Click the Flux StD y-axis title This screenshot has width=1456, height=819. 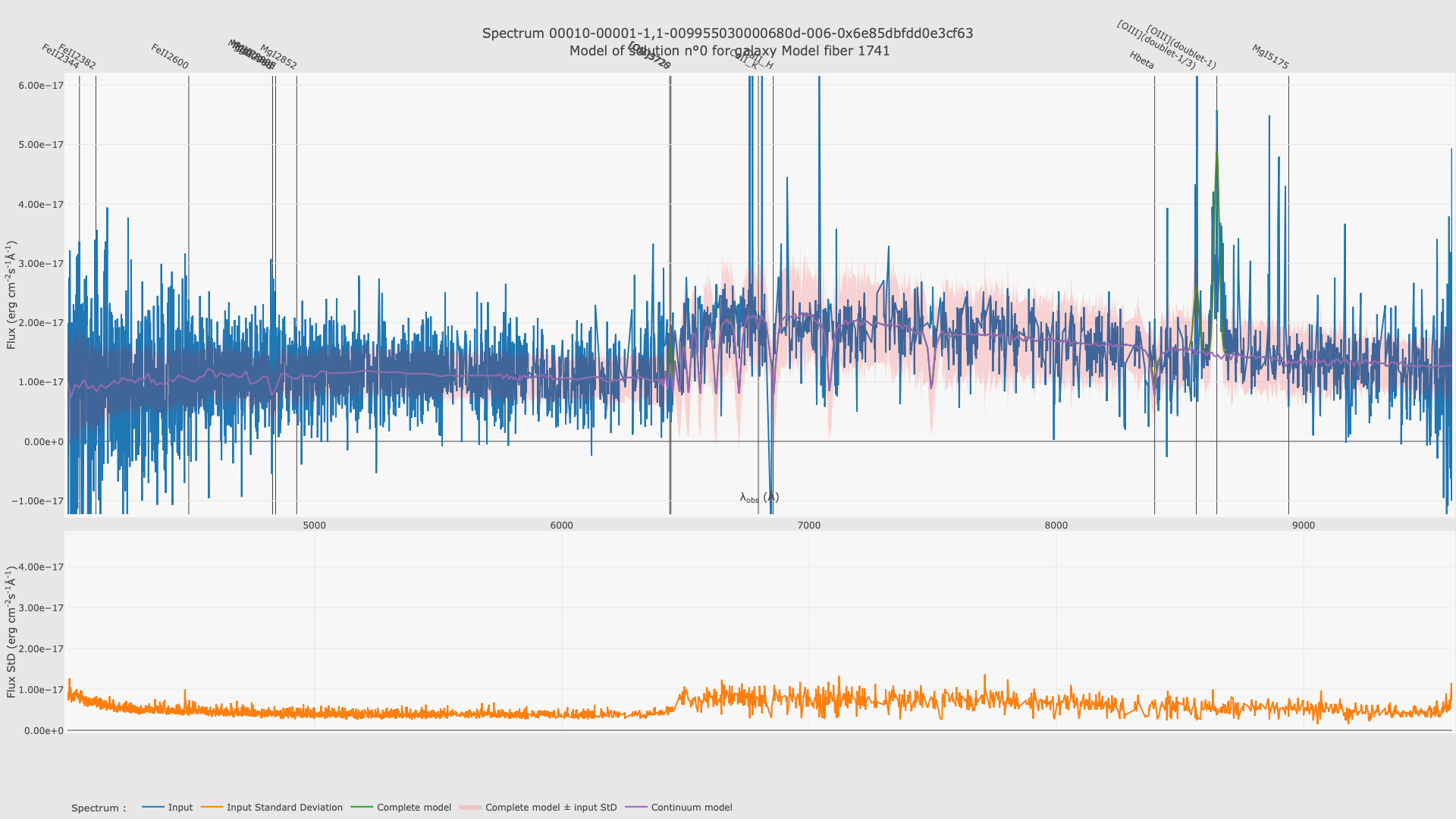(x=11, y=631)
